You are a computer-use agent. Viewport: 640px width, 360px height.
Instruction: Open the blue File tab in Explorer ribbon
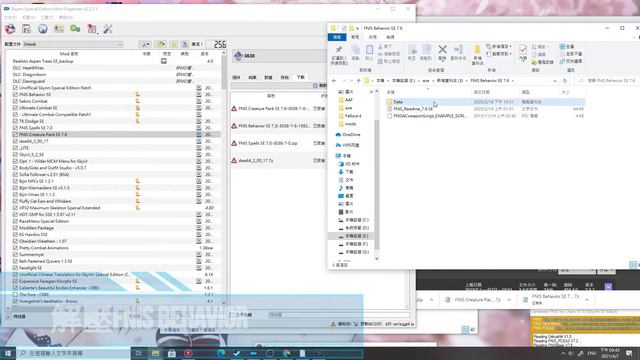337,37
